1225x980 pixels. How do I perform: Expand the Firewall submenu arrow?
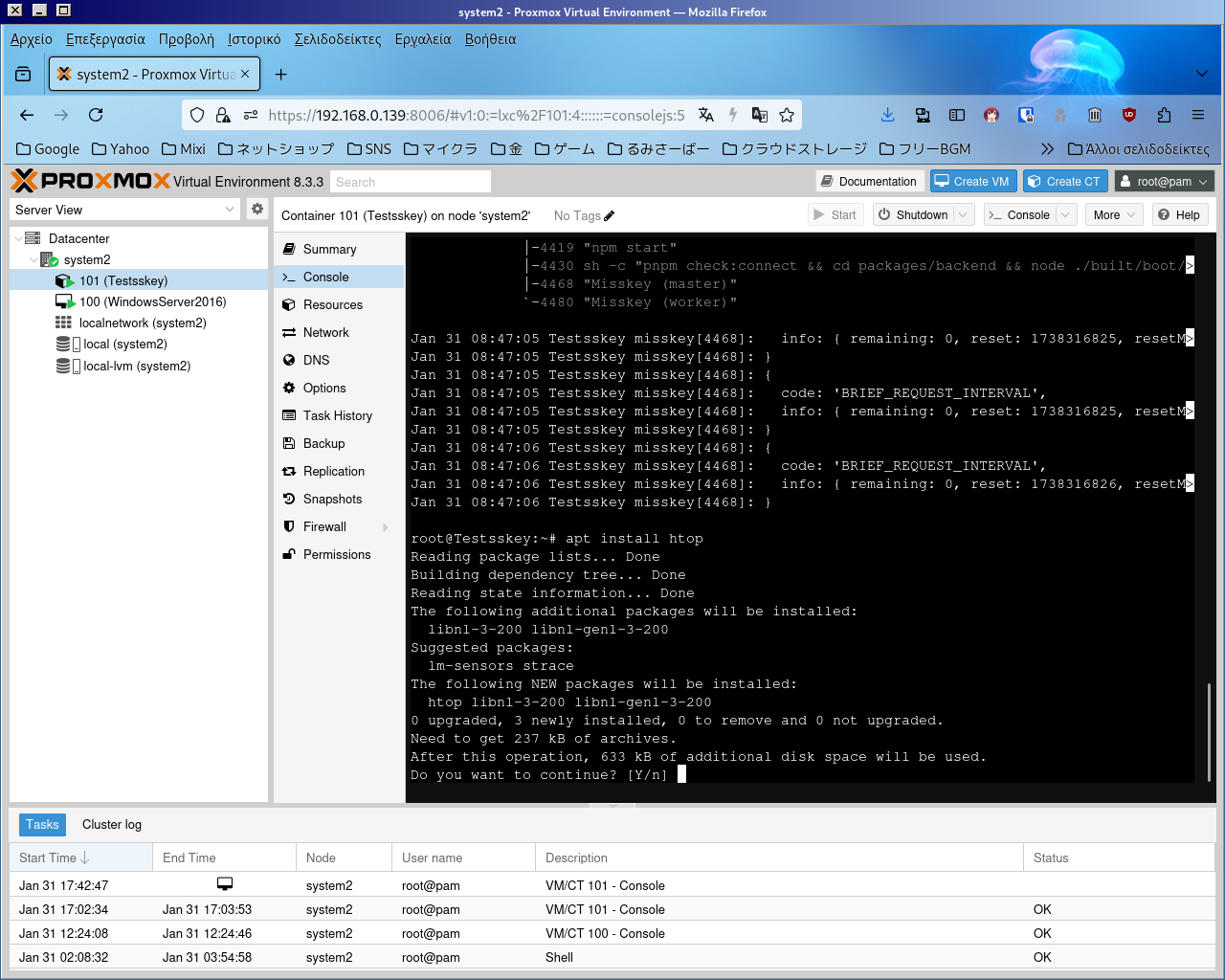coord(386,527)
